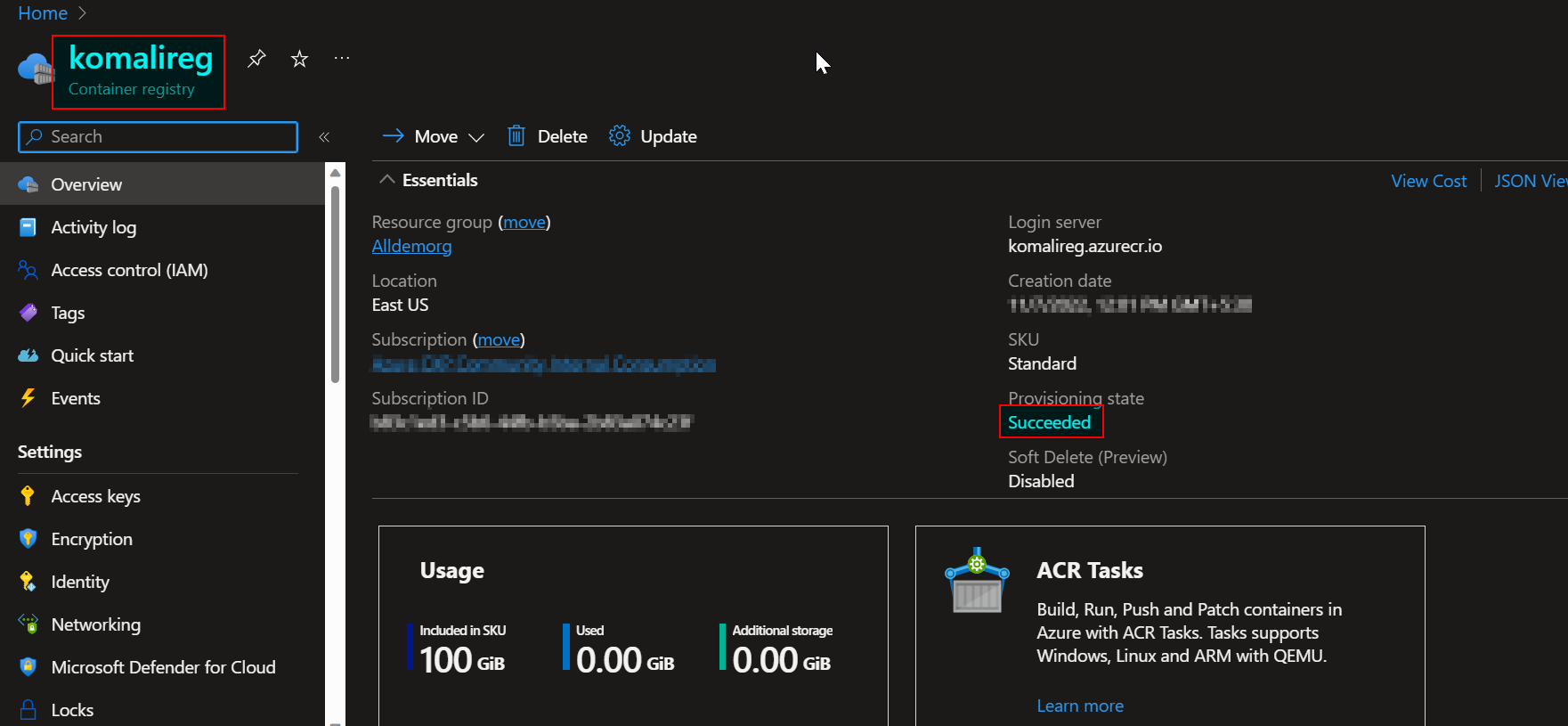Click the Events lightning bolt icon
This screenshot has width=1568, height=726.
tap(28, 398)
